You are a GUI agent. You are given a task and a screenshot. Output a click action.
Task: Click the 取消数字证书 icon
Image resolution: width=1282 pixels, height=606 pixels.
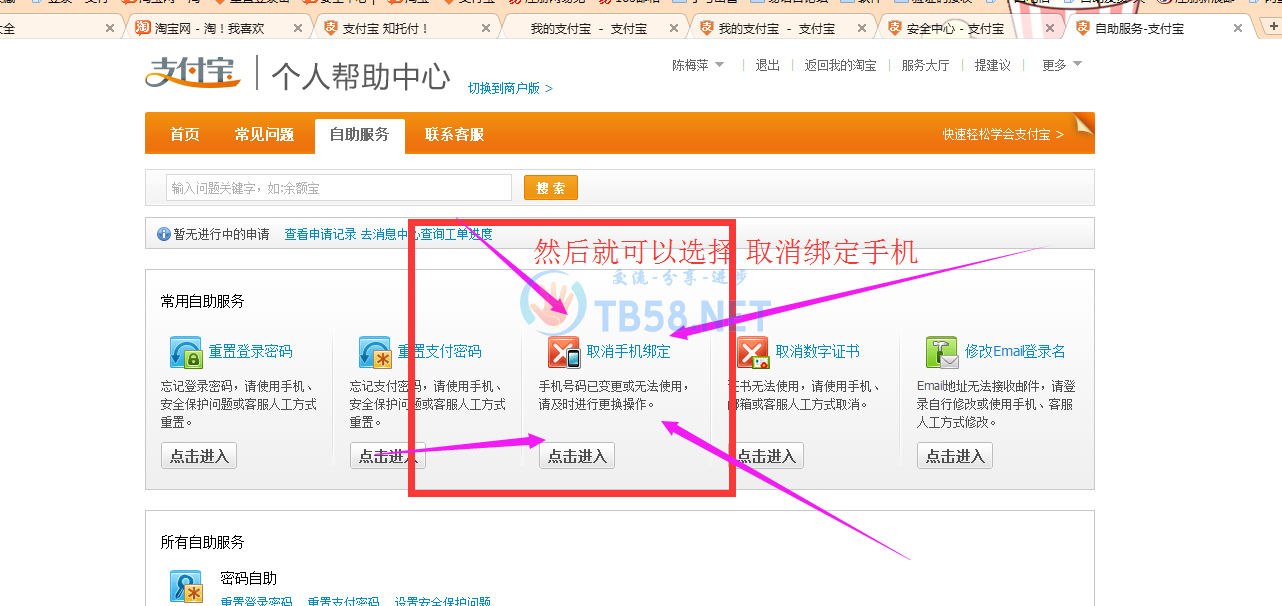coord(753,353)
